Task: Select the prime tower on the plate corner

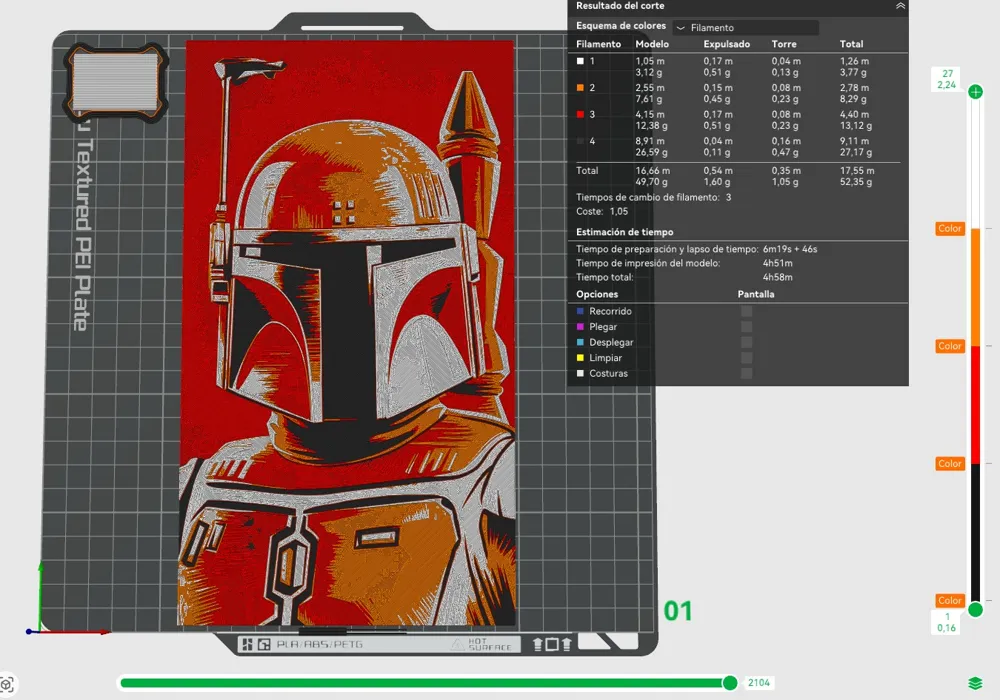Action: [x=115, y=82]
